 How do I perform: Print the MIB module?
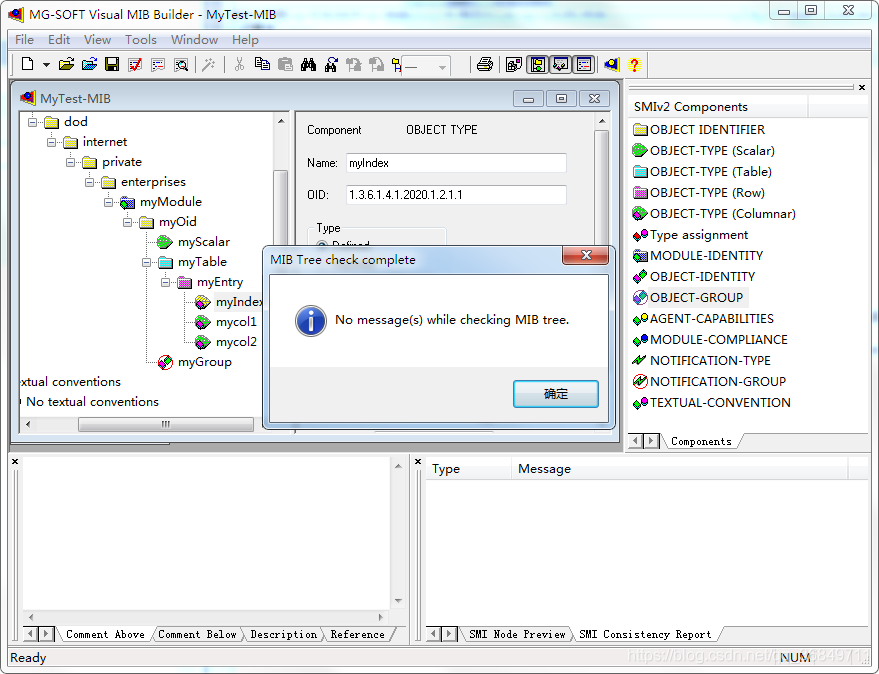485,63
